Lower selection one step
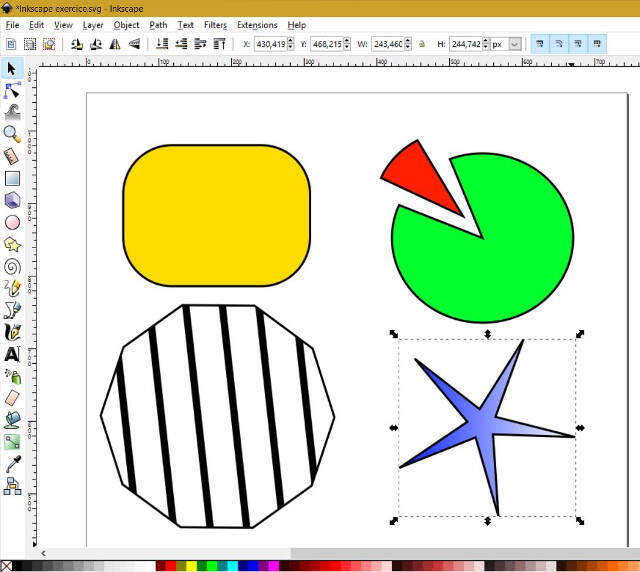Image resolution: width=640 pixels, height=572 pixels. 181,44
